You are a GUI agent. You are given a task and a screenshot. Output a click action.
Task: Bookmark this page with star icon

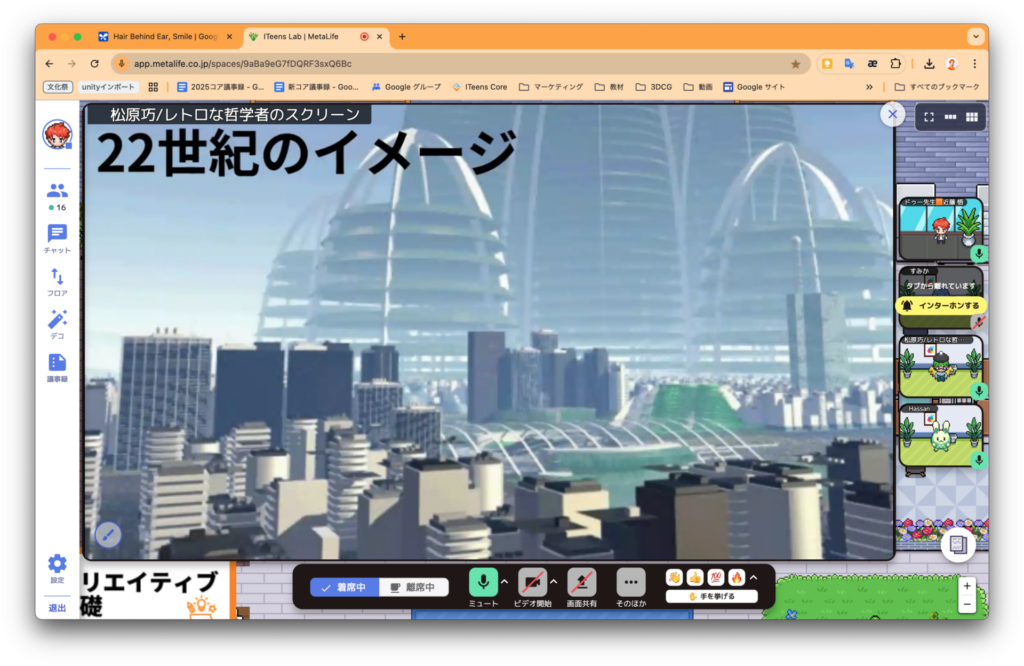[795, 64]
